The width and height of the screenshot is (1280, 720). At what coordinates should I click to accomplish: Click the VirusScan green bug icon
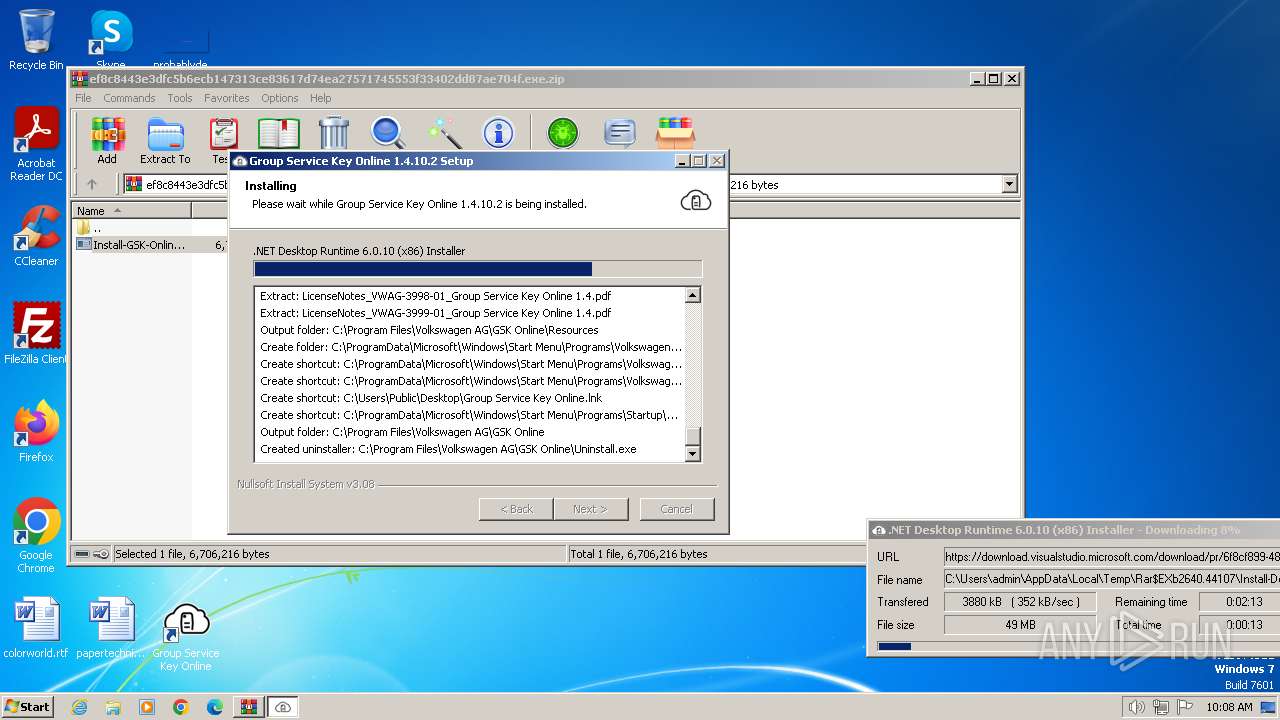[562, 133]
